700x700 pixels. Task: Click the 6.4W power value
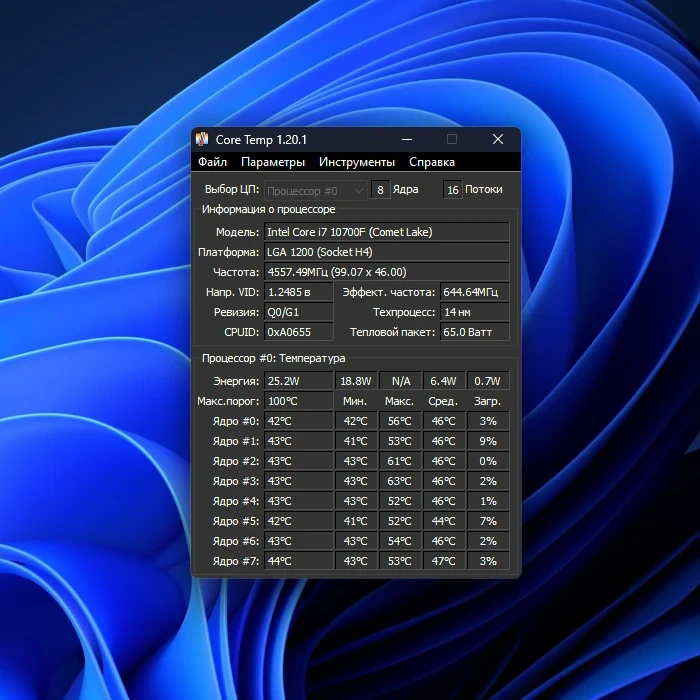444,381
